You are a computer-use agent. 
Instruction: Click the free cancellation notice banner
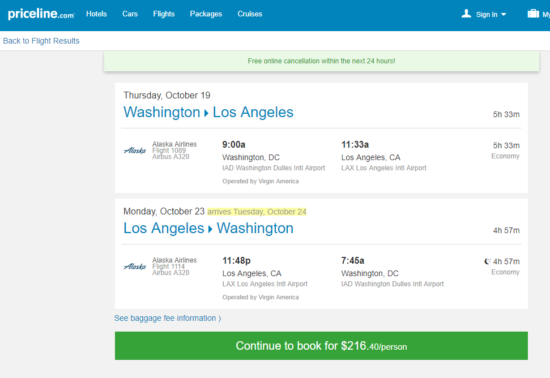(321, 61)
